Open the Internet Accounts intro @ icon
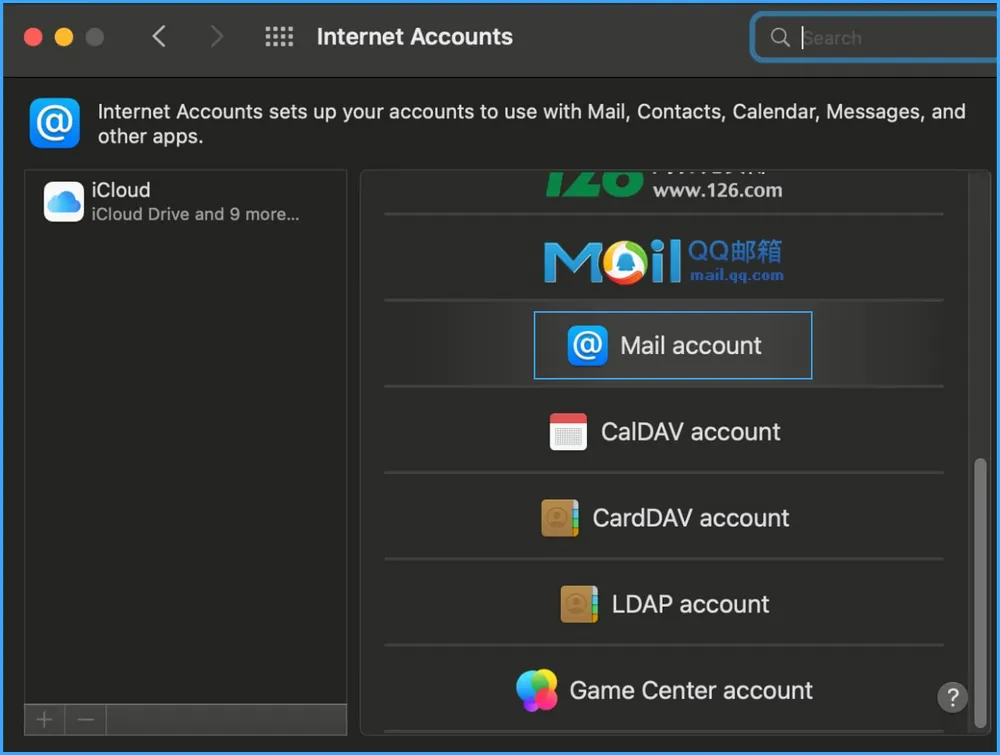The height and width of the screenshot is (755, 1000). pos(55,123)
